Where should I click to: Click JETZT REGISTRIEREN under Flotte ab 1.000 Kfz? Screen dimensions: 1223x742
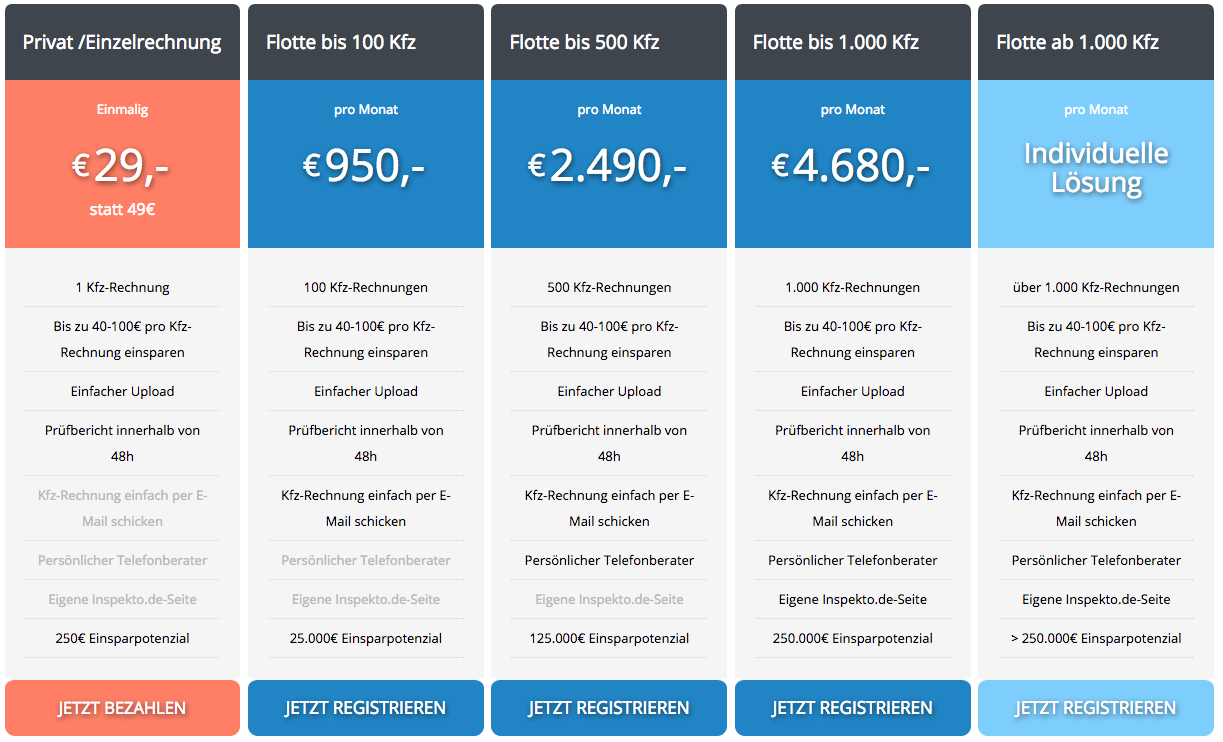(x=1096, y=708)
